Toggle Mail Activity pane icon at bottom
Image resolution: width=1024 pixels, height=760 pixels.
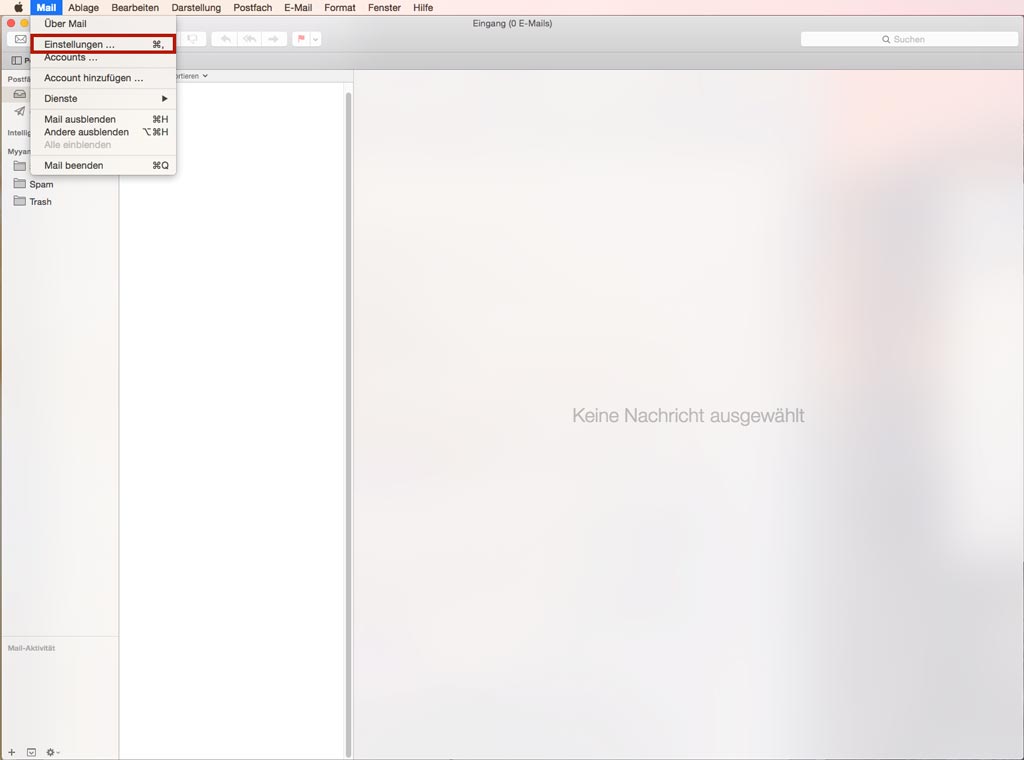point(31,752)
